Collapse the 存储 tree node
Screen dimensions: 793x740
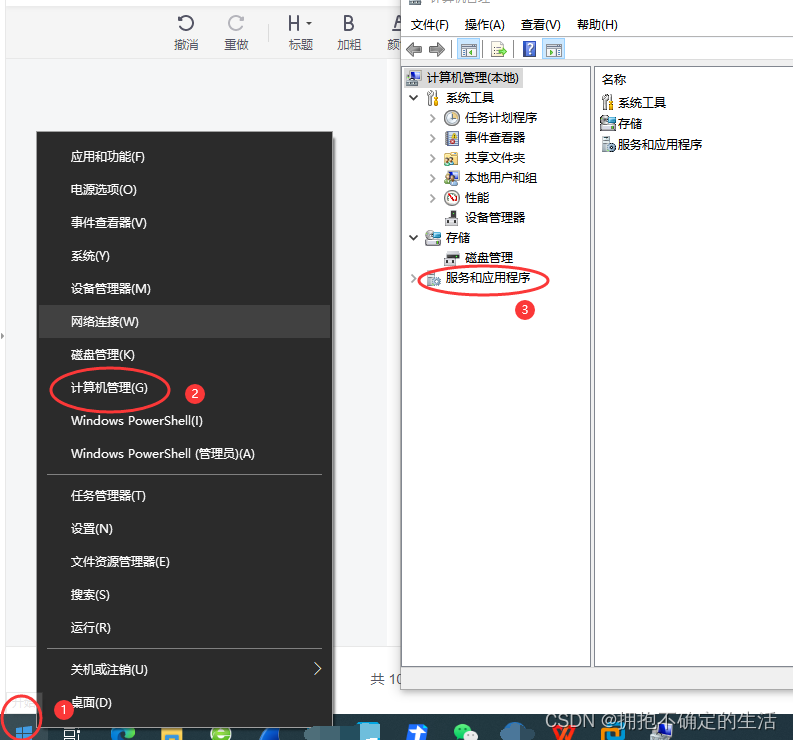(414, 238)
